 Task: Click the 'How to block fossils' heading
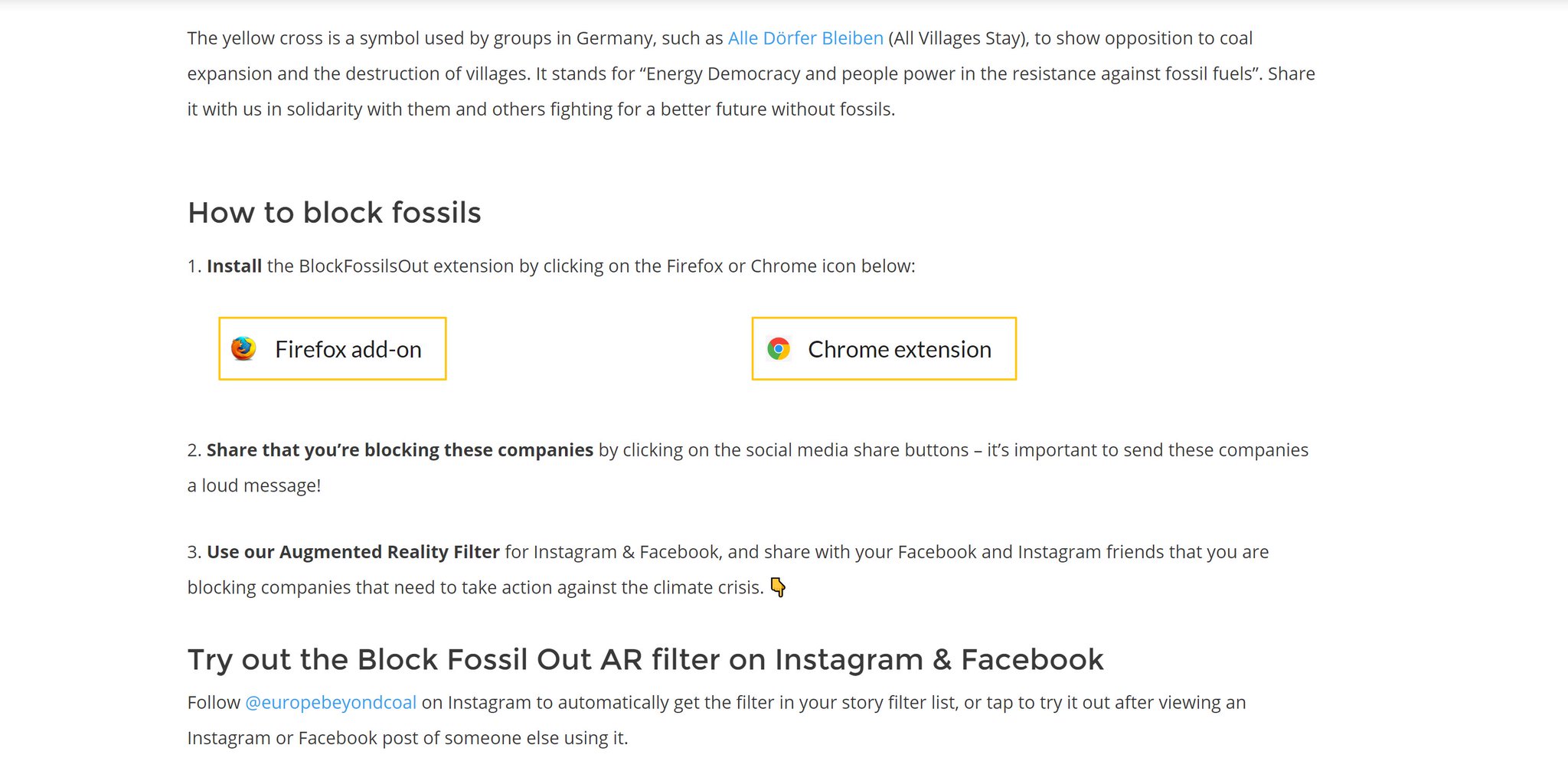[335, 213]
